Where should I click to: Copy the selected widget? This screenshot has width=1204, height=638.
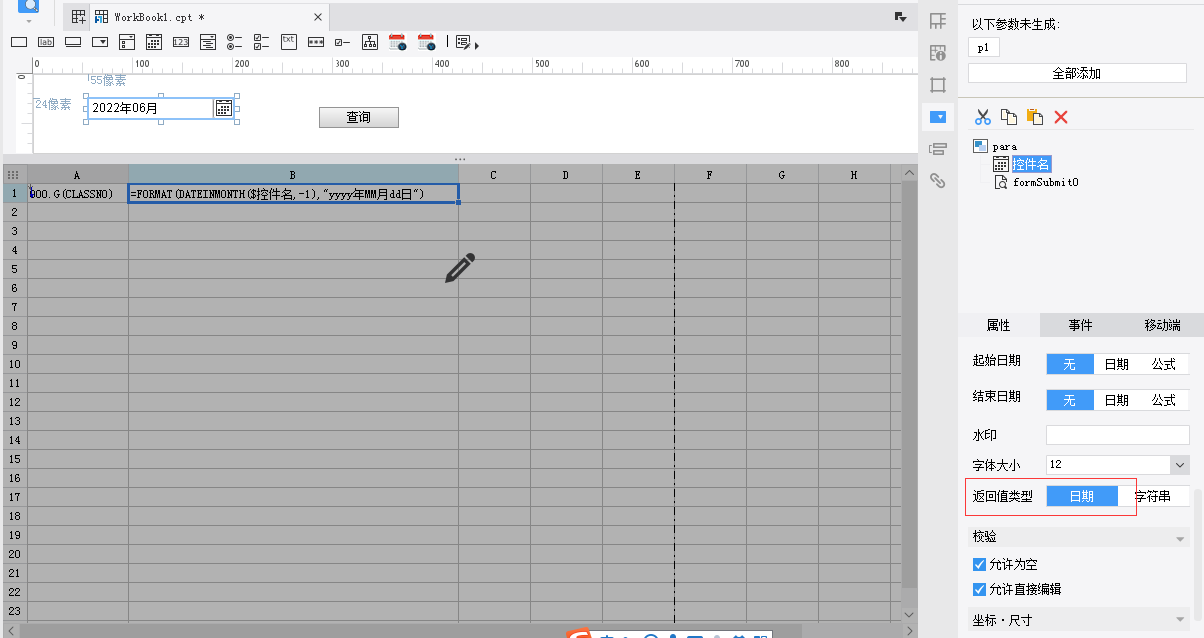point(1009,117)
